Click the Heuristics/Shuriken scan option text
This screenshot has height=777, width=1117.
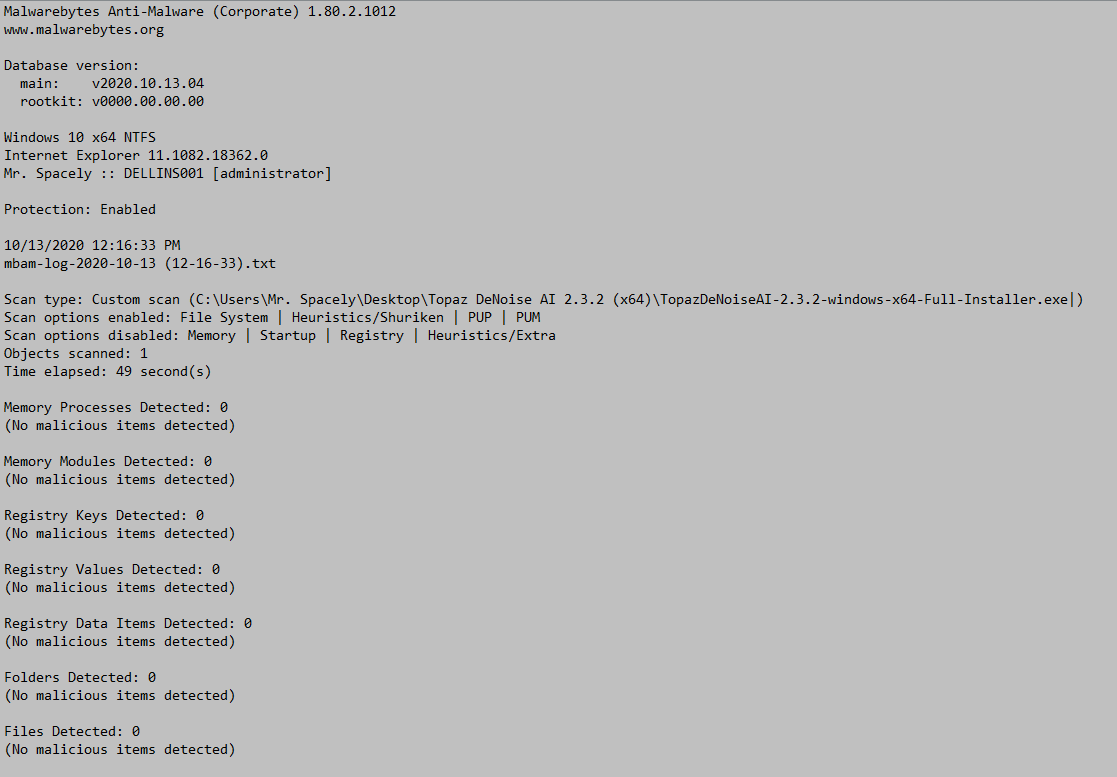coord(368,317)
